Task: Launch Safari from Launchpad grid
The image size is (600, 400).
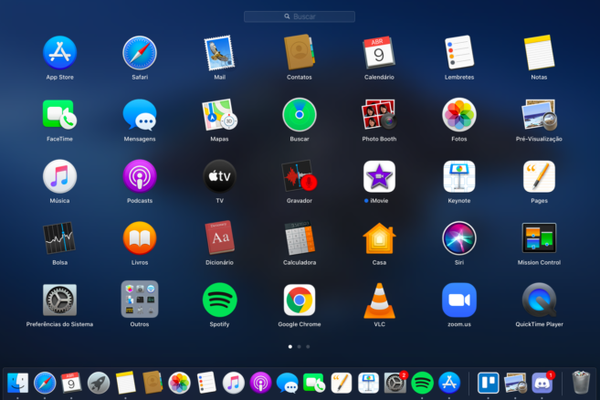Action: [140, 53]
